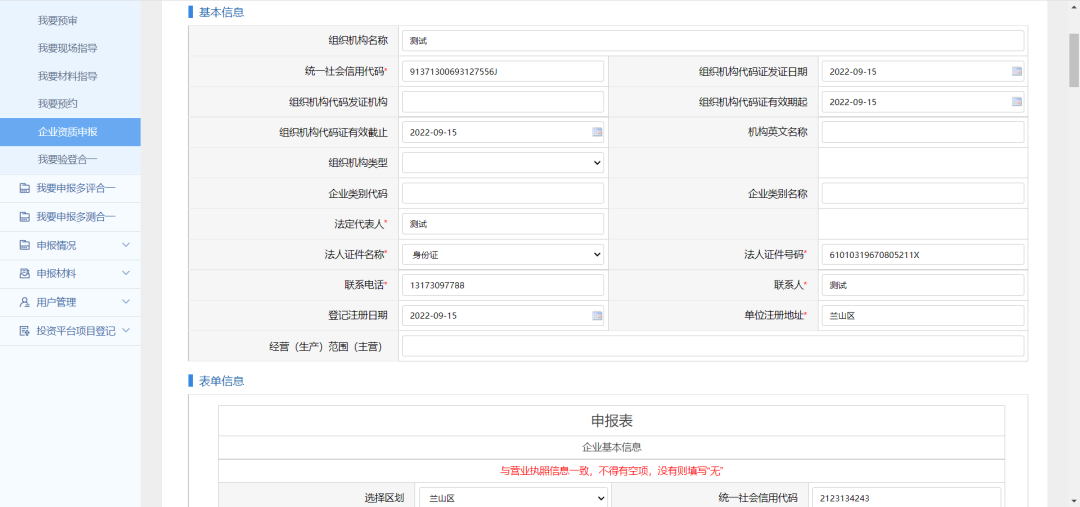Open the 我要现场指导 sidebar link
The image size is (1080, 507).
pos(68,48)
